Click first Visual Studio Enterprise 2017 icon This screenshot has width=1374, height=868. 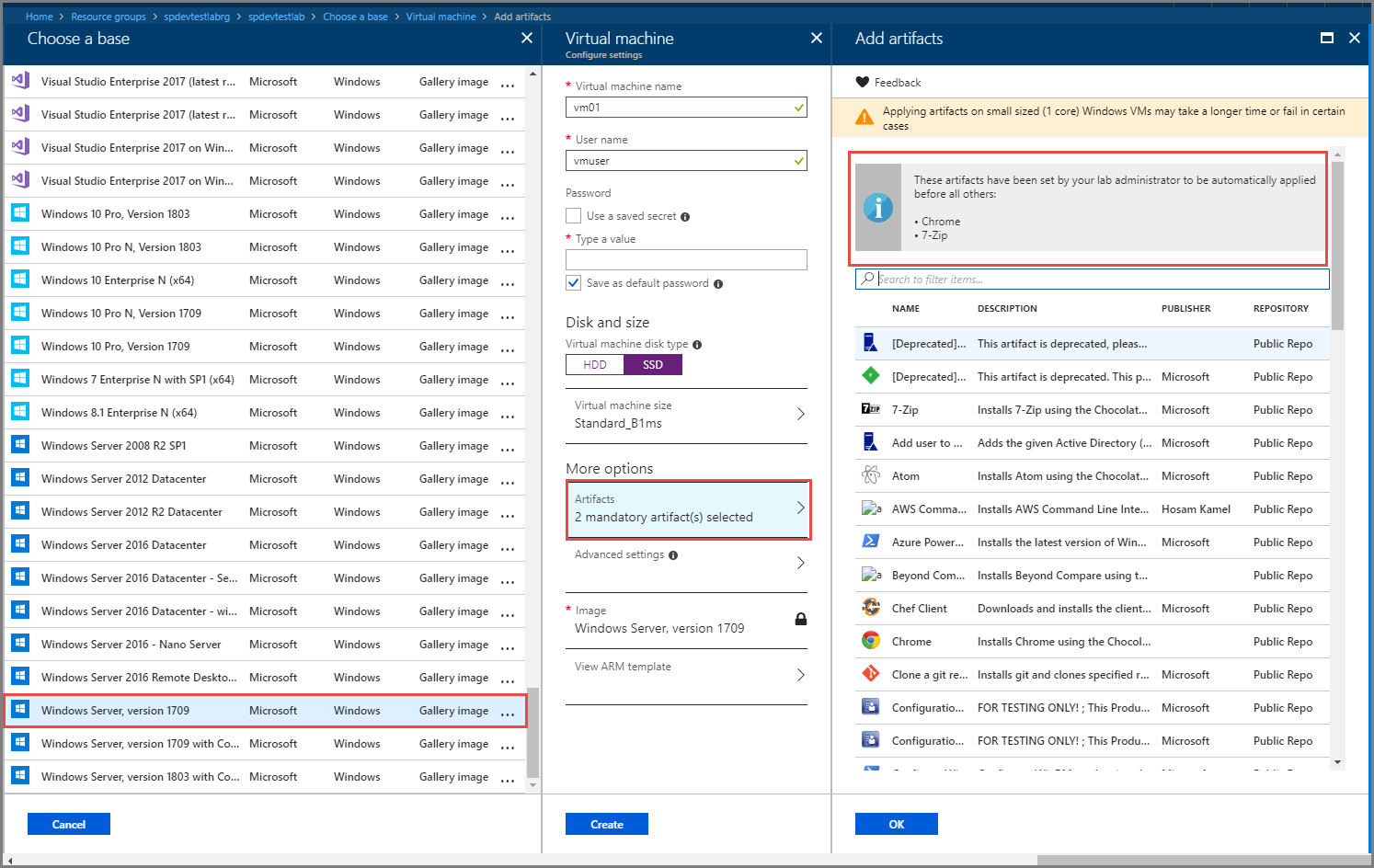pos(20,81)
